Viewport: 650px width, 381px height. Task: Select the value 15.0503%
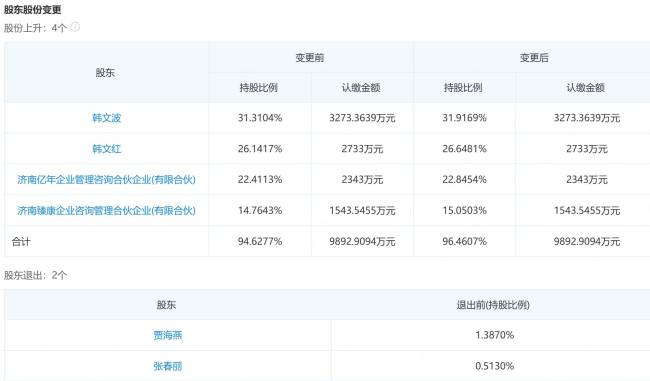coord(464,211)
